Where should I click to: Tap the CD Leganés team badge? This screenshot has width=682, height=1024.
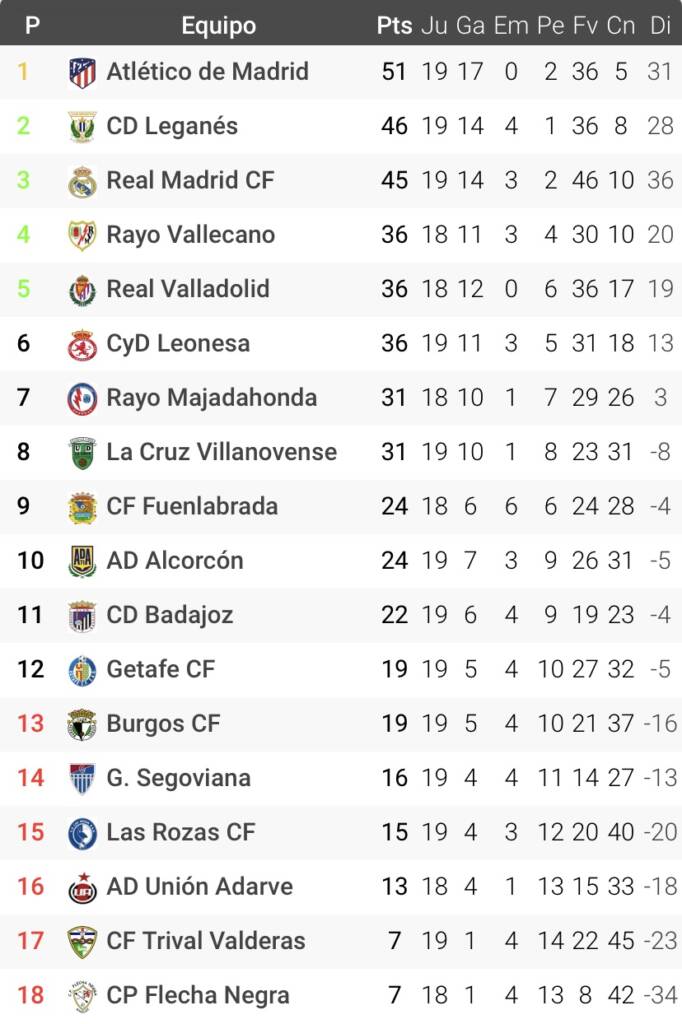click(x=82, y=127)
